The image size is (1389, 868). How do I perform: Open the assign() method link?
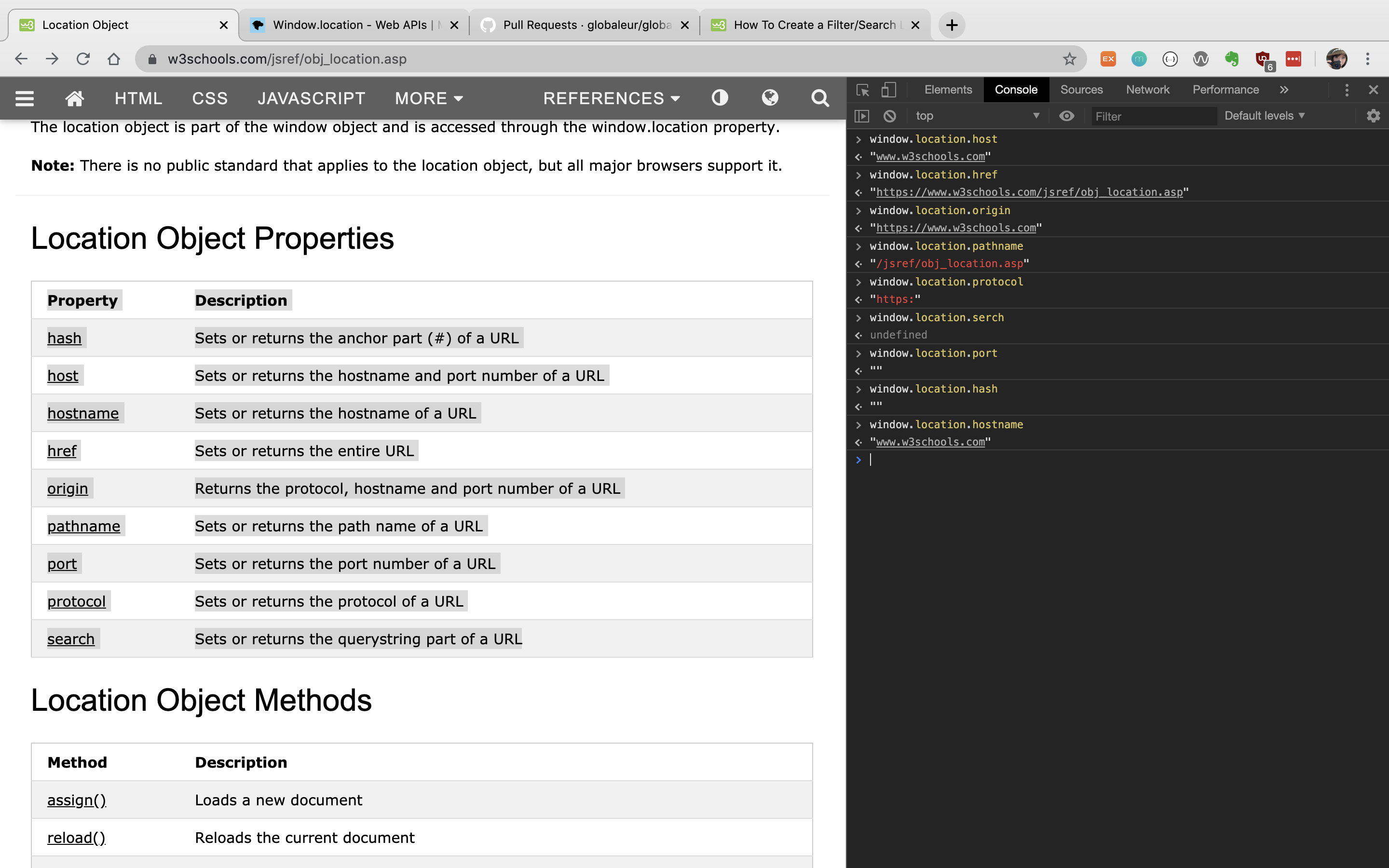76,800
